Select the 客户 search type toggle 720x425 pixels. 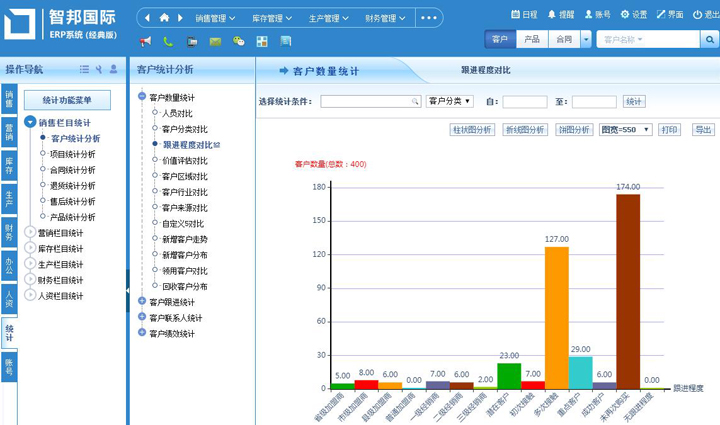[500, 40]
